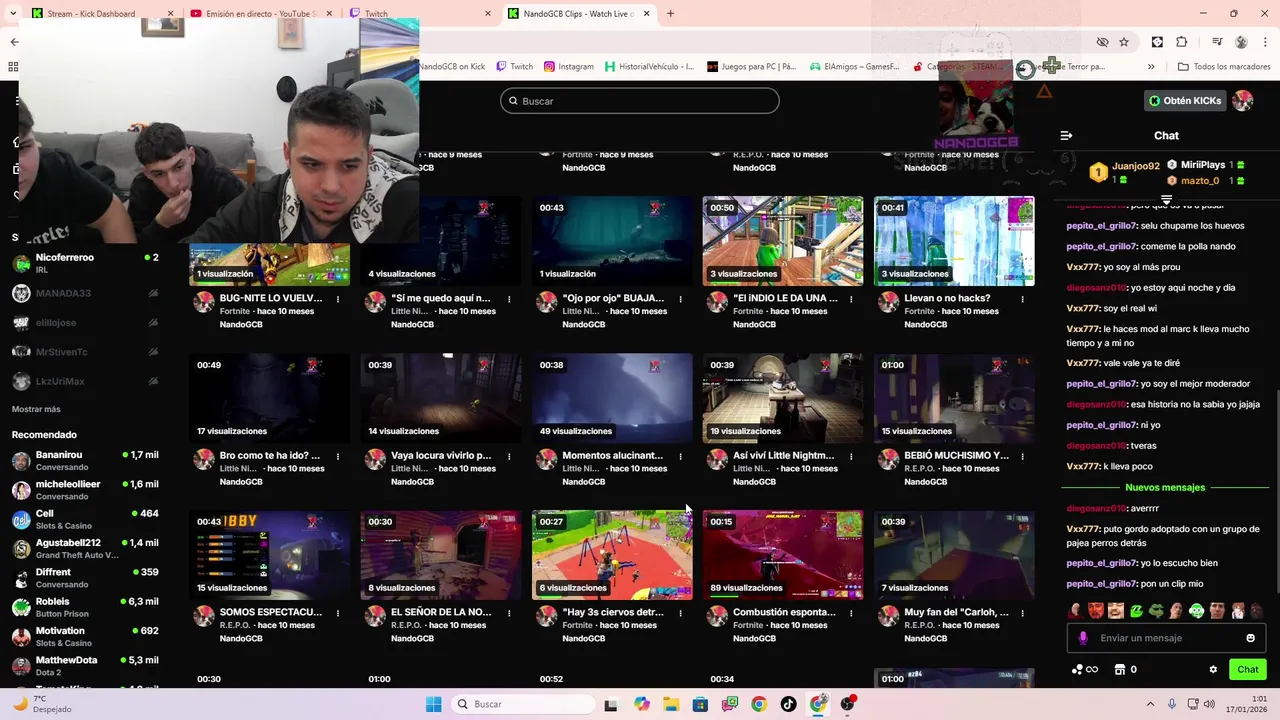Open Bananirou recommended channel

85,461
